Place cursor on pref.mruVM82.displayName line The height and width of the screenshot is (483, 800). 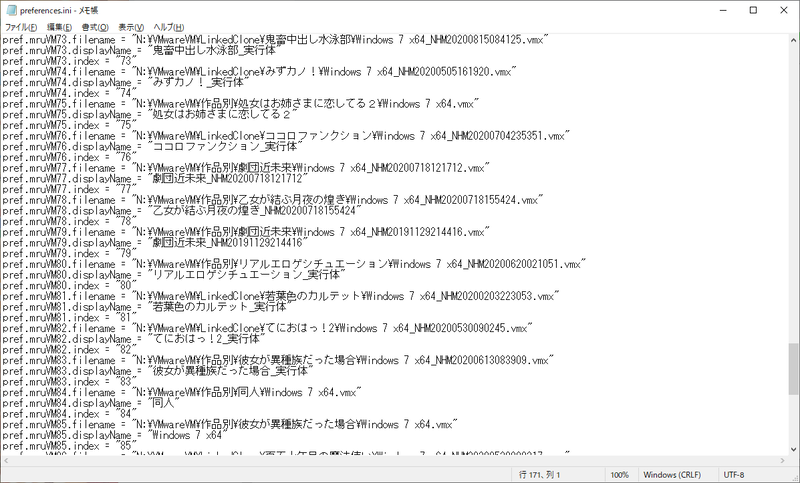[134, 340]
